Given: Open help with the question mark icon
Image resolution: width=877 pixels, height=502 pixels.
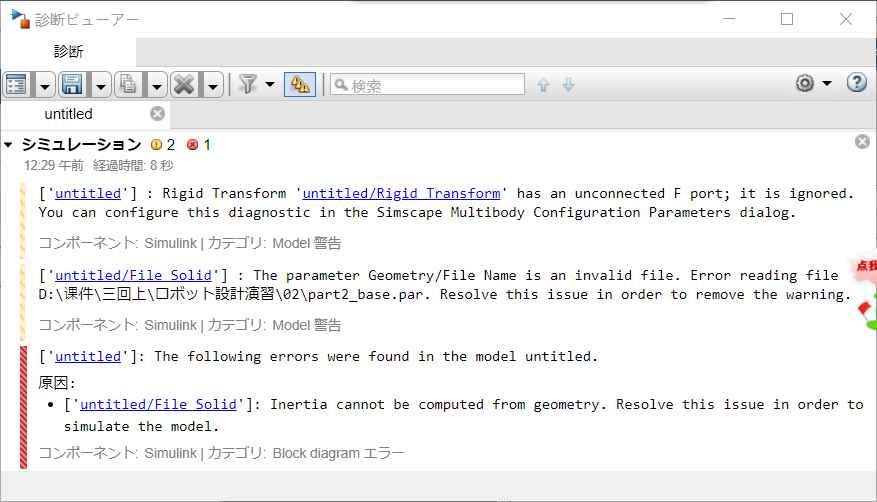Looking at the screenshot, I should pyautogui.click(x=856, y=83).
